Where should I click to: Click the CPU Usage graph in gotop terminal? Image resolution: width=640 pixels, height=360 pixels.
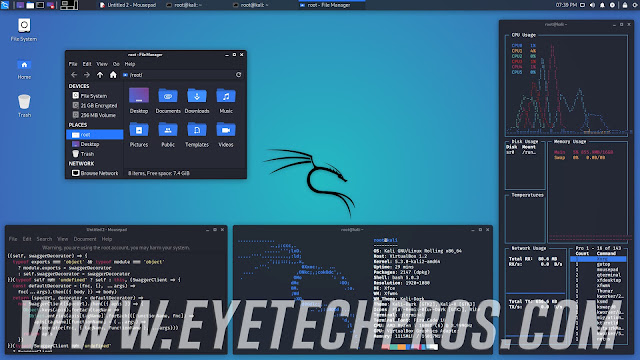click(x=567, y=86)
